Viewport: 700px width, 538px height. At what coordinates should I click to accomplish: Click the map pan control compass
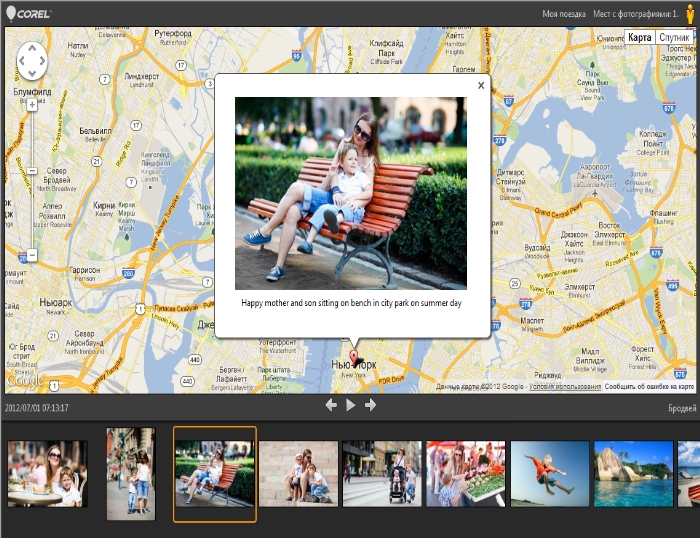(31, 61)
